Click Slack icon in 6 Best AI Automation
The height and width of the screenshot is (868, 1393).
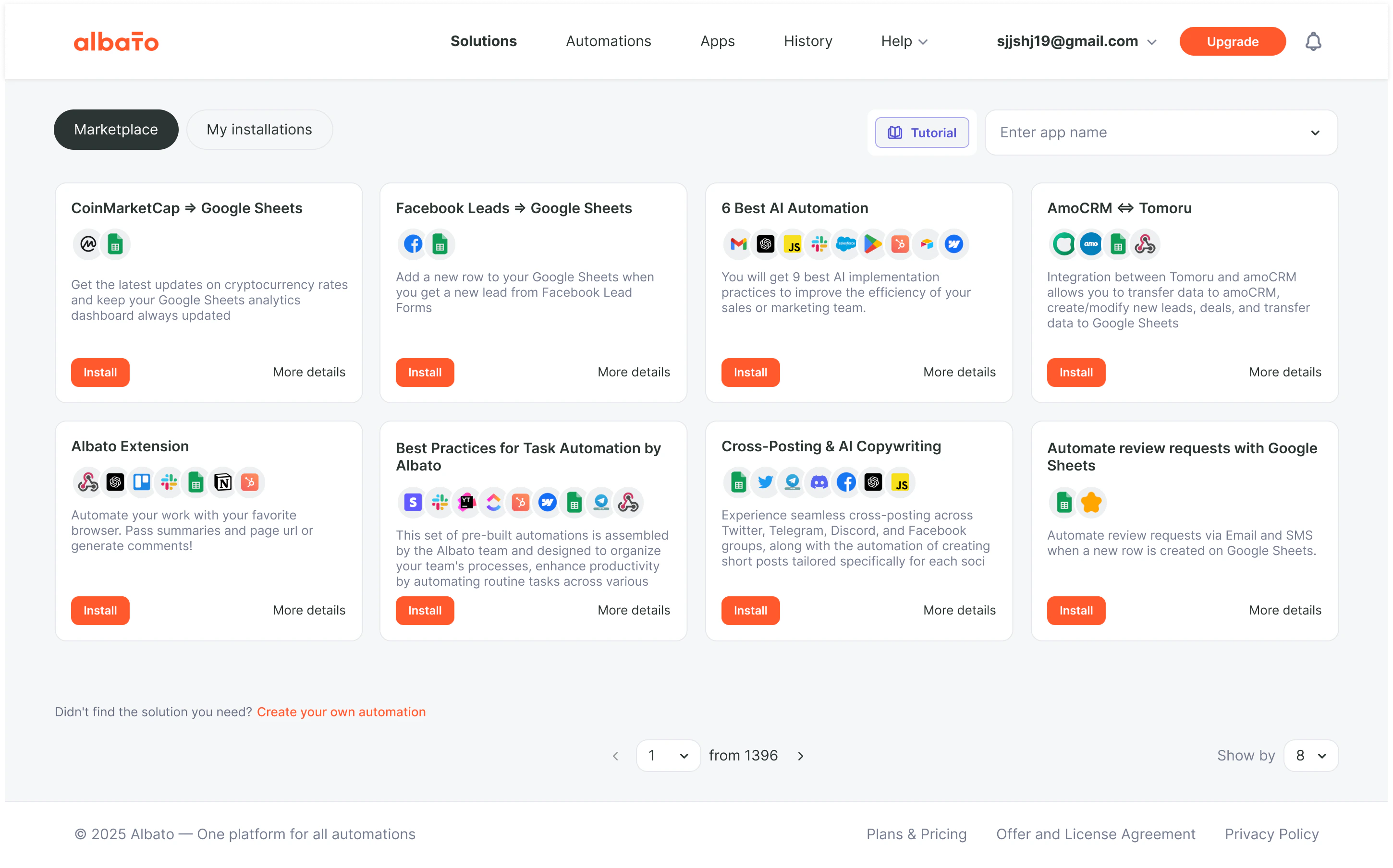click(819, 244)
